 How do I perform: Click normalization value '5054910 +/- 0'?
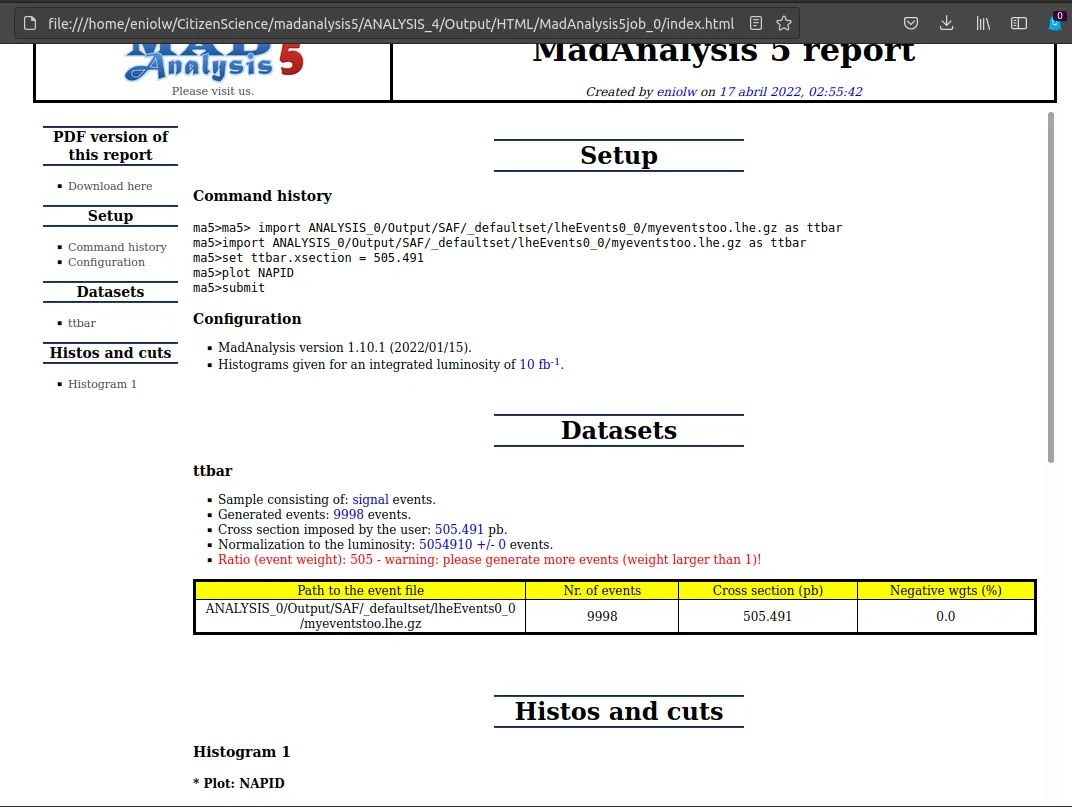coord(462,544)
